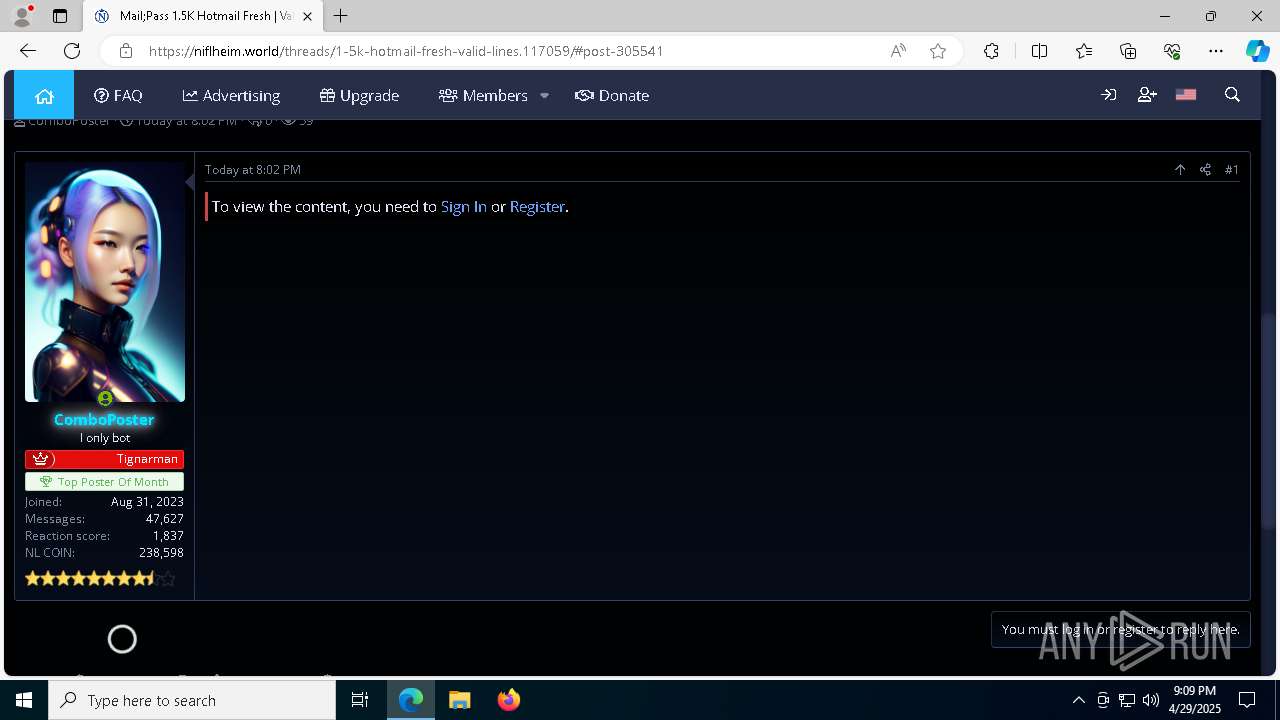Image resolution: width=1280 pixels, height=720 pixels.
Task: Click the ComboPoster avatar image
Action: 105,282
